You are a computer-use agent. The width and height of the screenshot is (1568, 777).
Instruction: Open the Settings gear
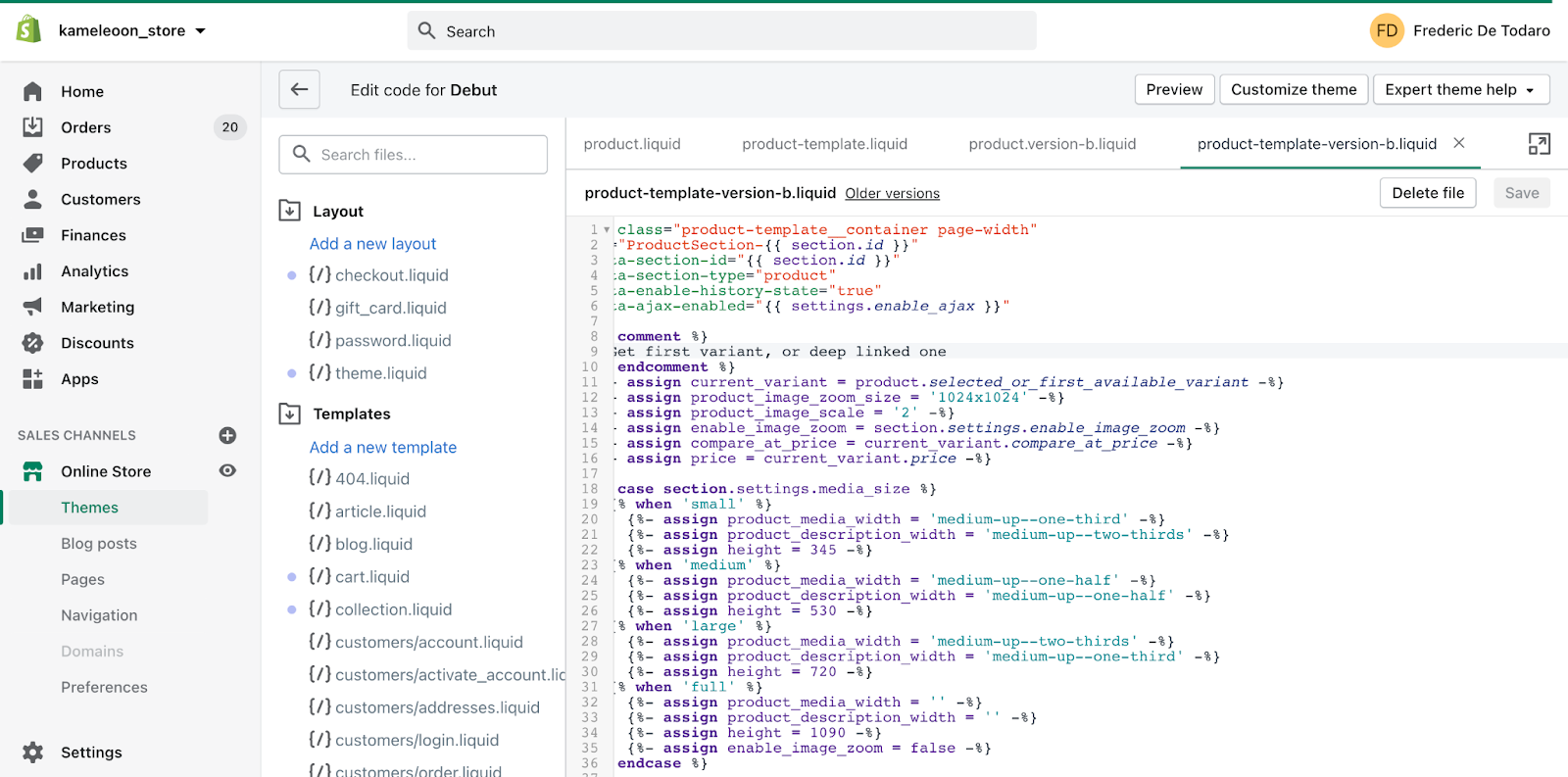click(x=33, y=752)
